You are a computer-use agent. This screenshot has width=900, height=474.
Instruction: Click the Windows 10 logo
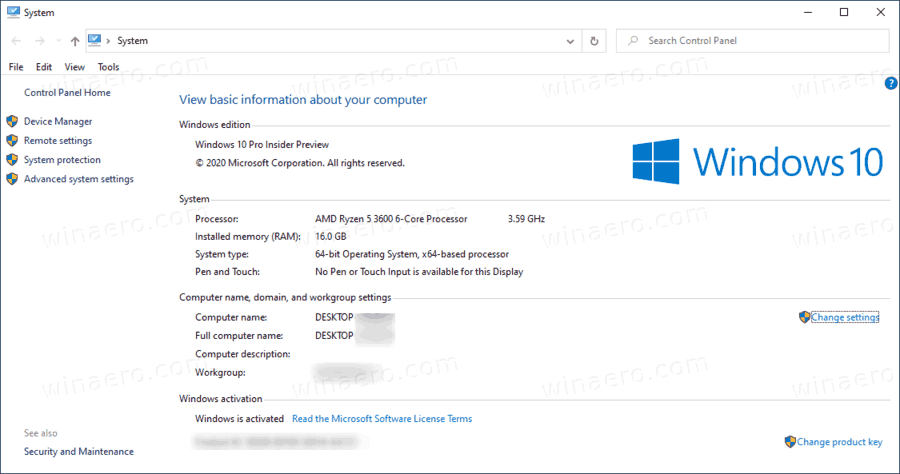pyautogui.click(x=758, y=161)
